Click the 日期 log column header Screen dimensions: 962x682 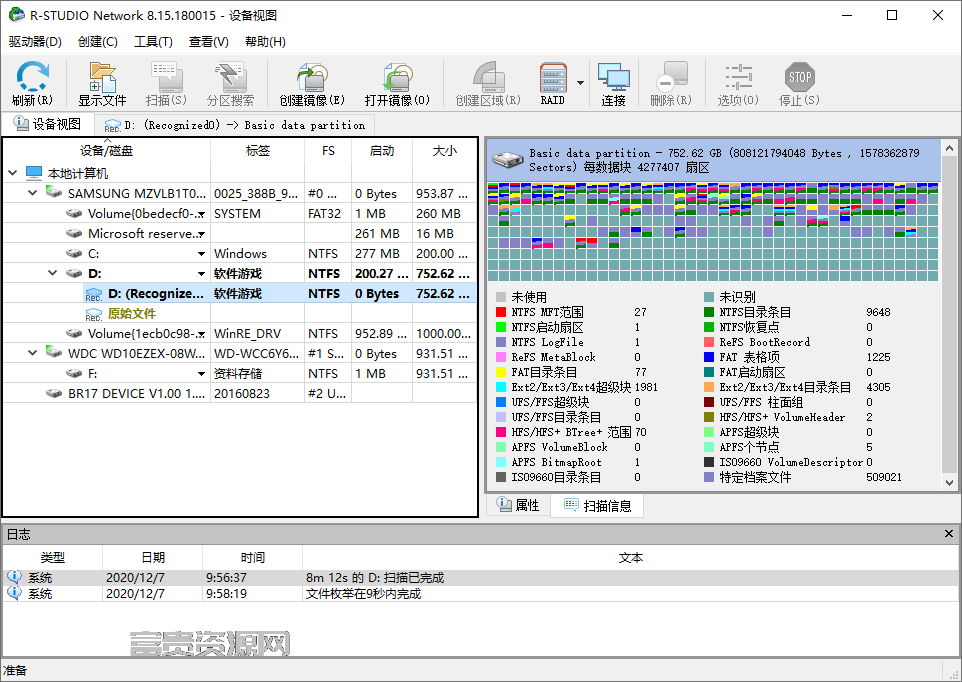click(x=153, y=557)
